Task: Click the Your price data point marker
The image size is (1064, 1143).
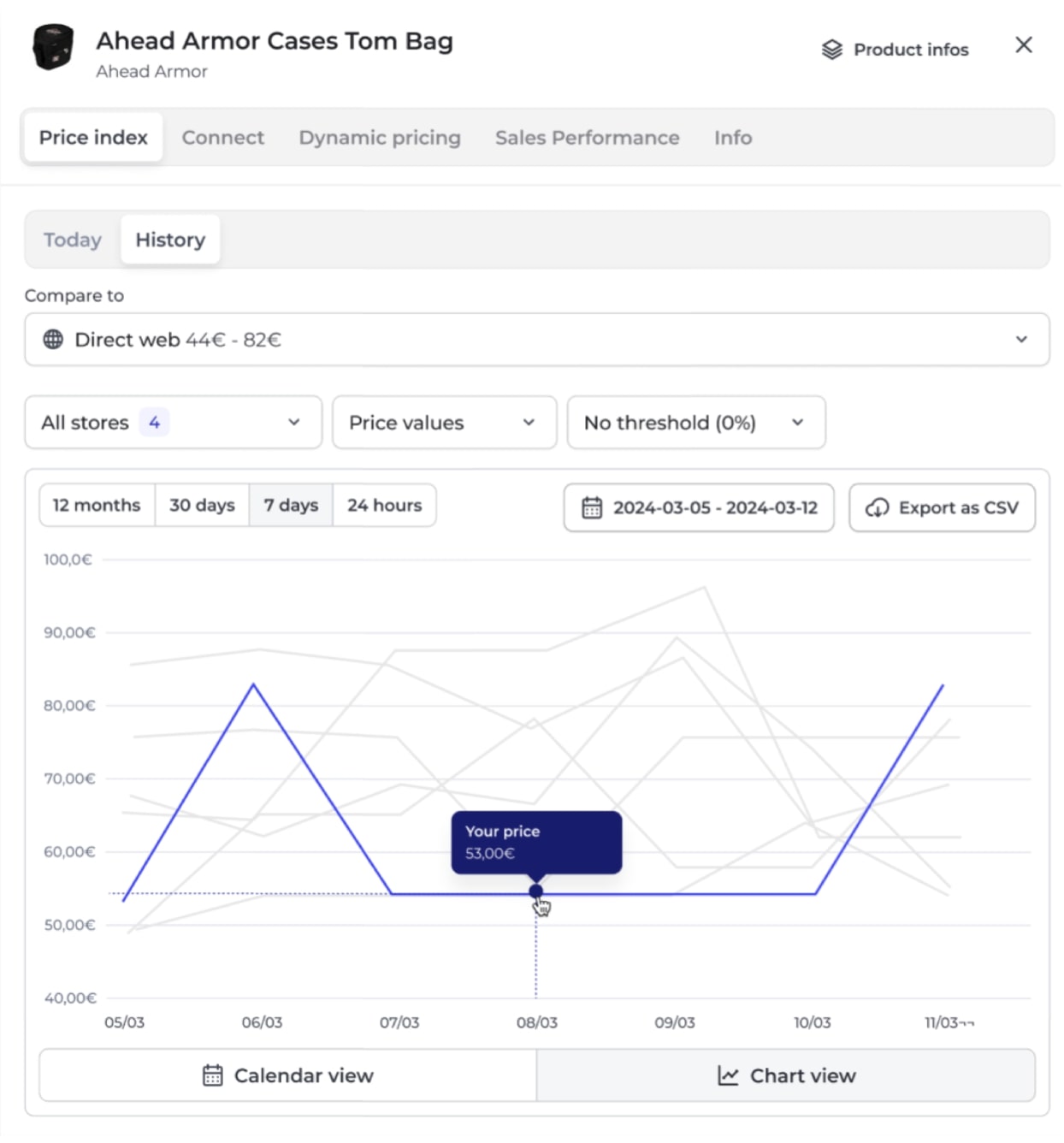Action: 536,891
